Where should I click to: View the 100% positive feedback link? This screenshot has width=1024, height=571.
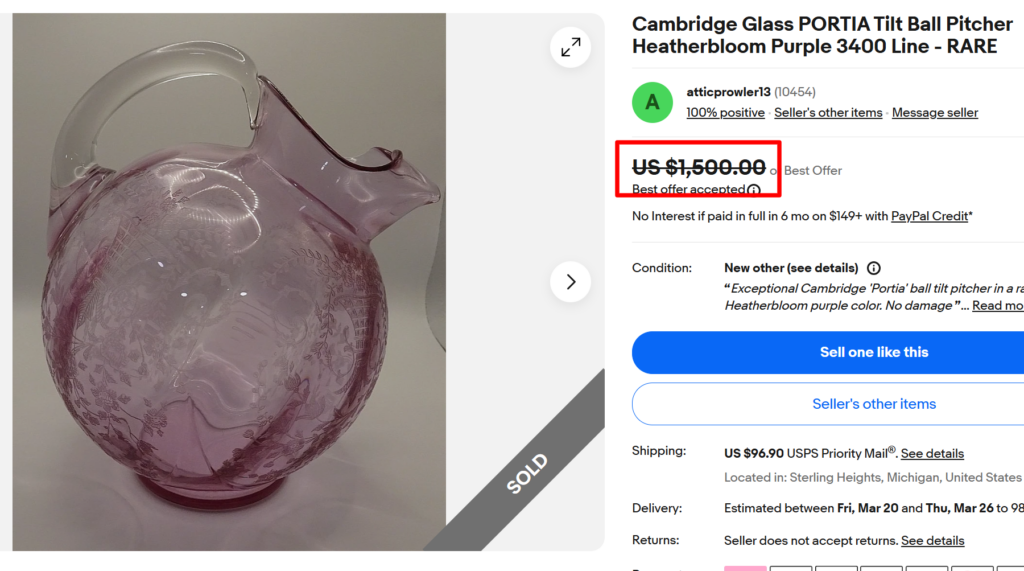[x=725, y=113]
